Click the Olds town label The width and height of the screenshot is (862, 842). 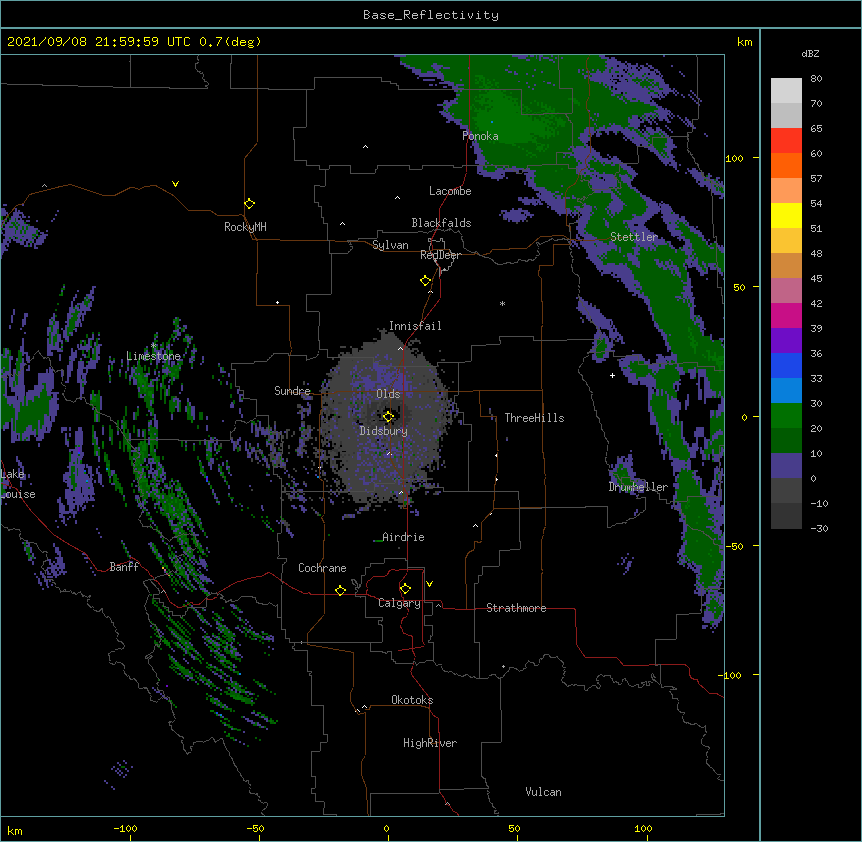coord(388,394)
